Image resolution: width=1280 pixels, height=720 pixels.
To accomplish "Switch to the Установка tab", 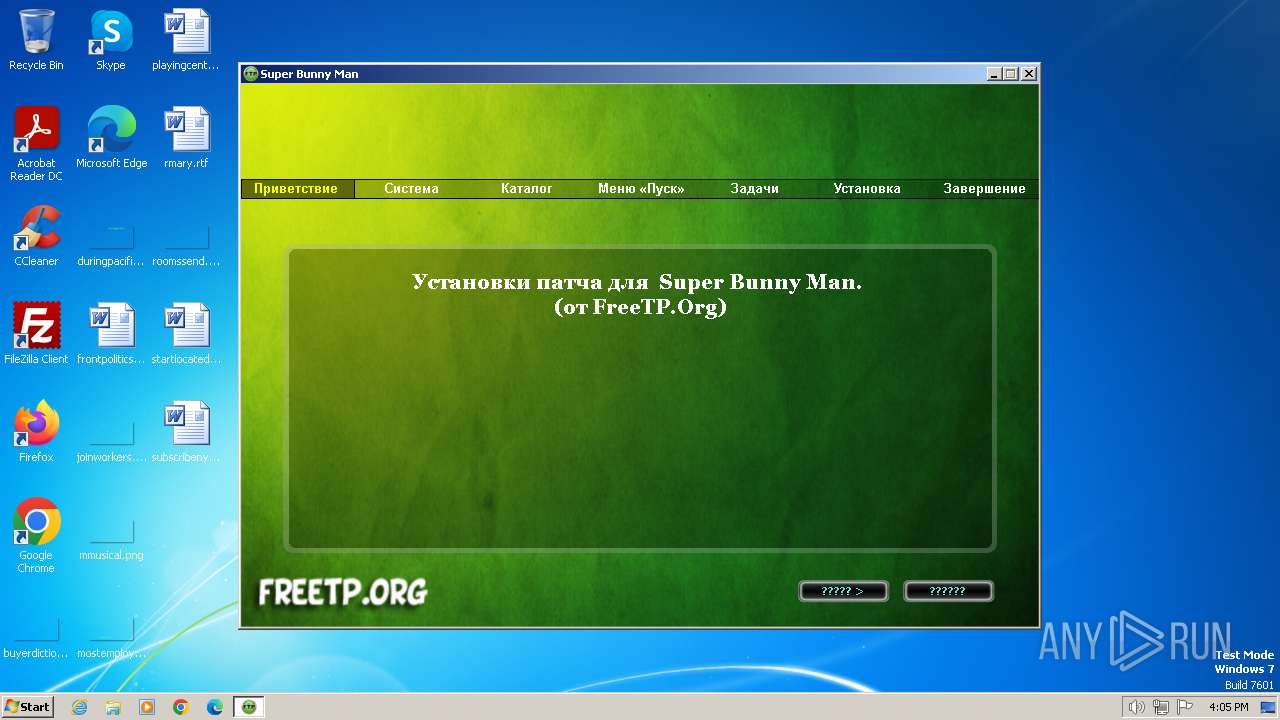I will 867,188.
